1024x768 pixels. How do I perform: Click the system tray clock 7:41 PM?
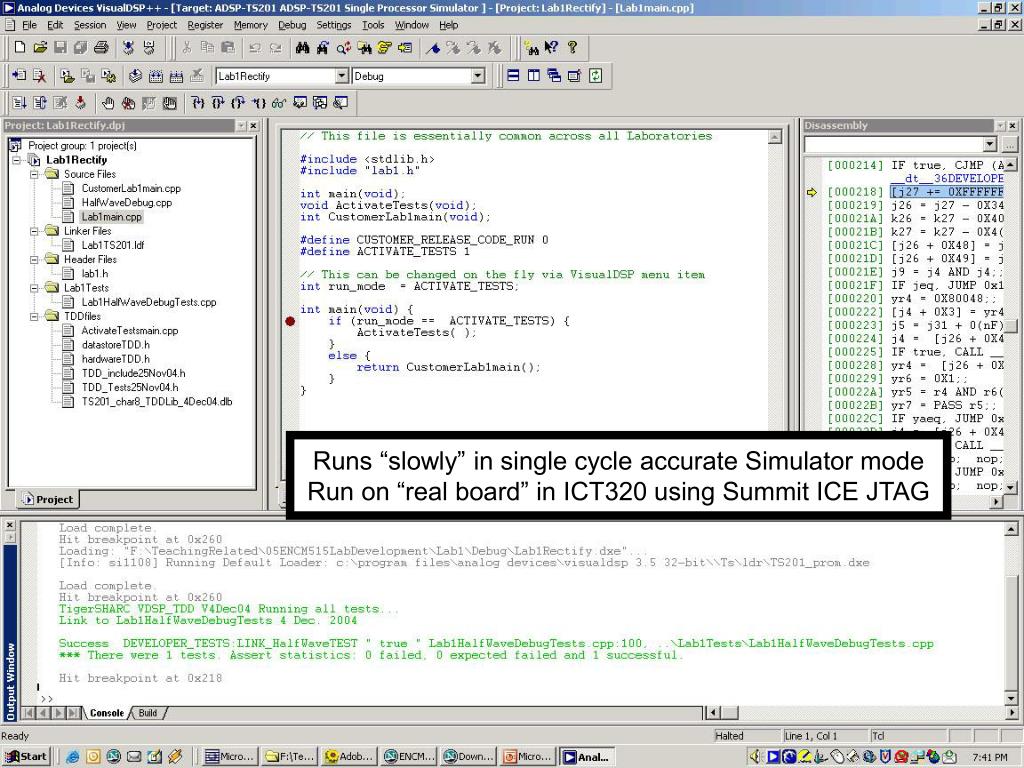tap(989, 757)
